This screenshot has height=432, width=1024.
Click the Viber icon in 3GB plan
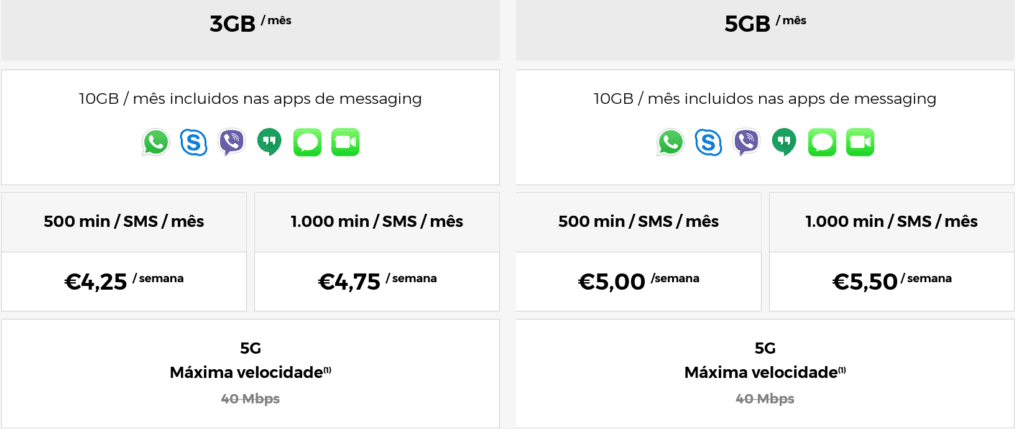click(231, 142)
